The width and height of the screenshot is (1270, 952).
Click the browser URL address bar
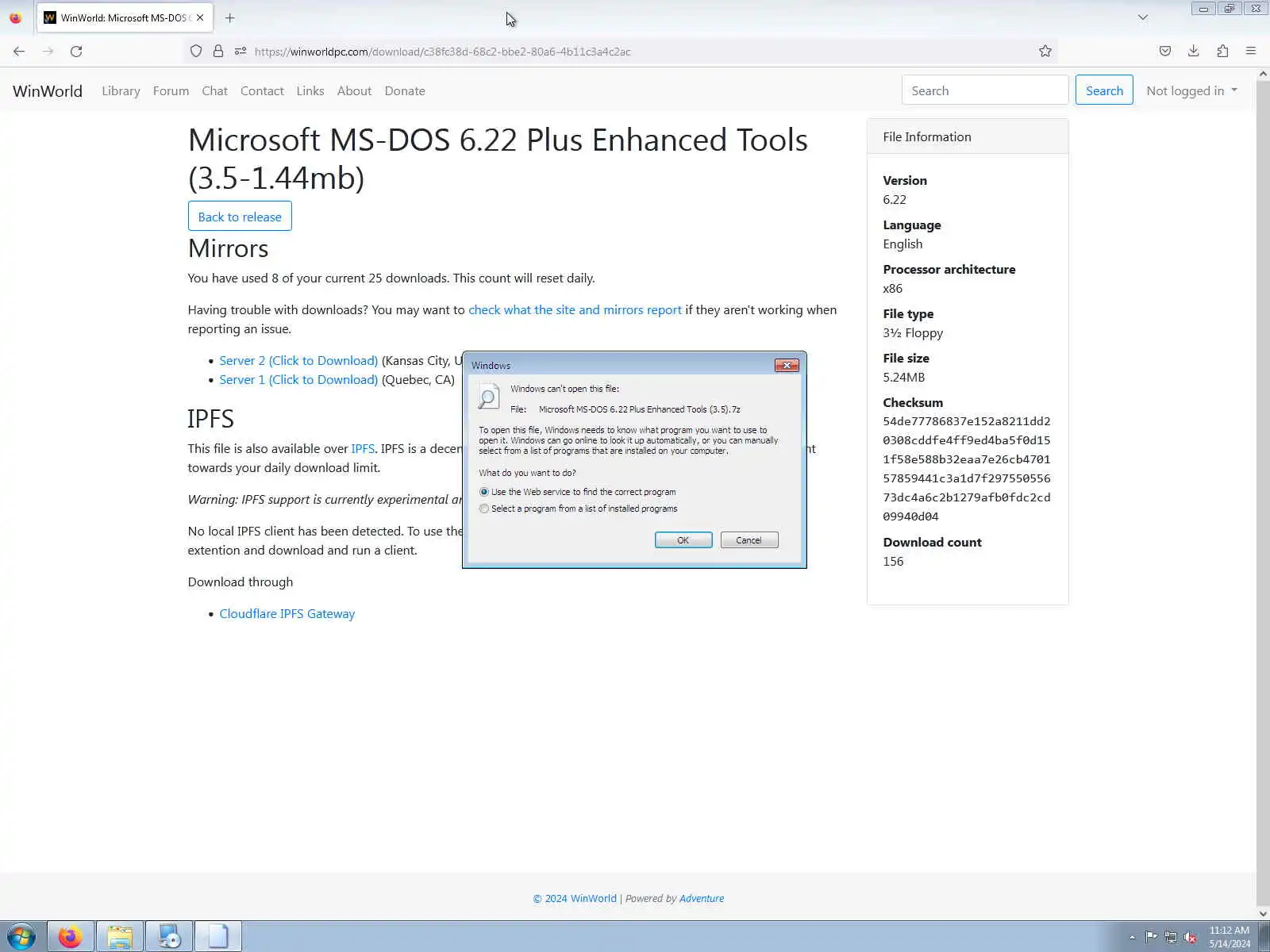click(x=619, y=52)
